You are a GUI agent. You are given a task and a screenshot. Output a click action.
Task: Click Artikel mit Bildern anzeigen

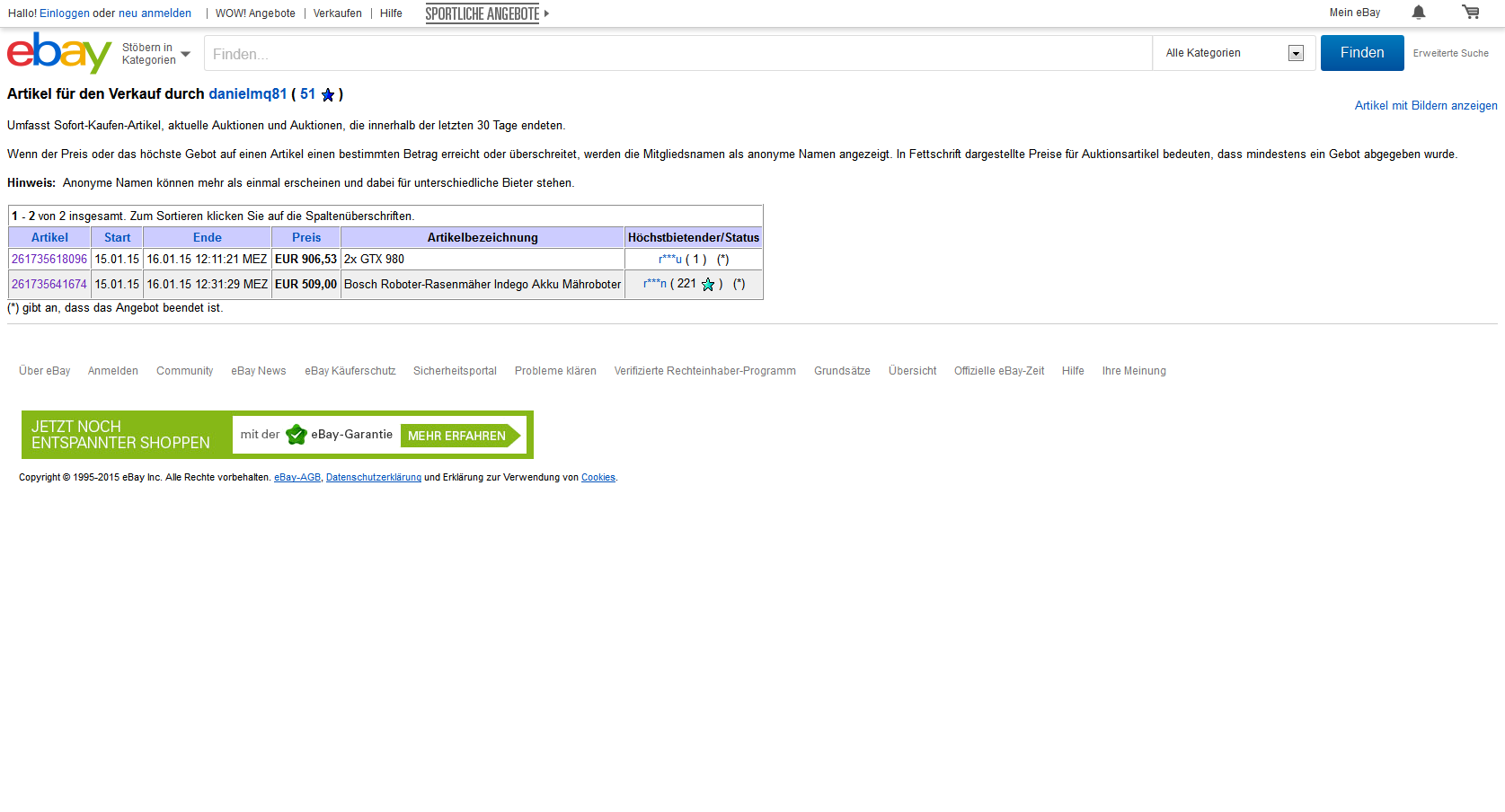coord(1426,105)
